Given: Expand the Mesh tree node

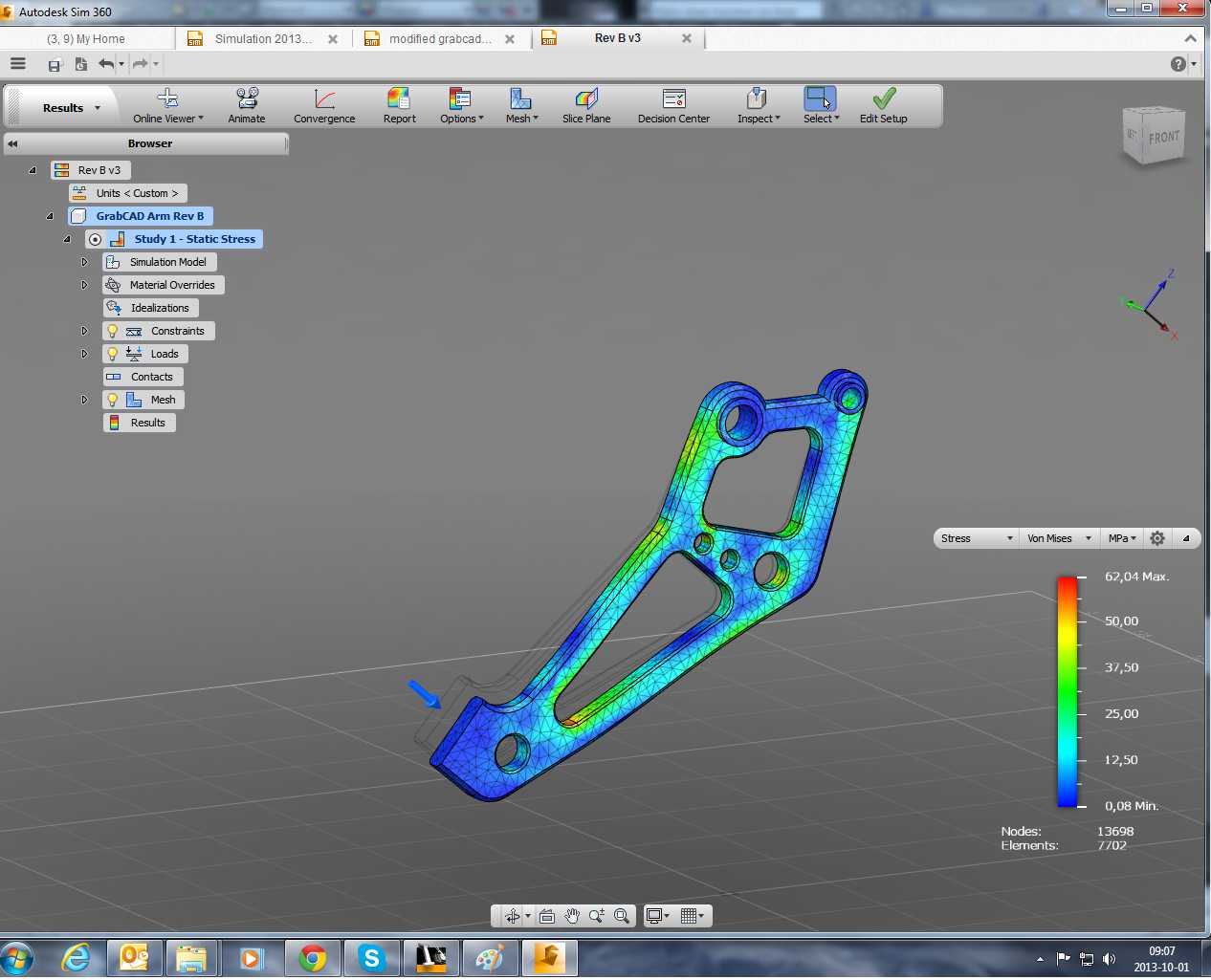Looking at the screenshot, I should click(84, 400).
